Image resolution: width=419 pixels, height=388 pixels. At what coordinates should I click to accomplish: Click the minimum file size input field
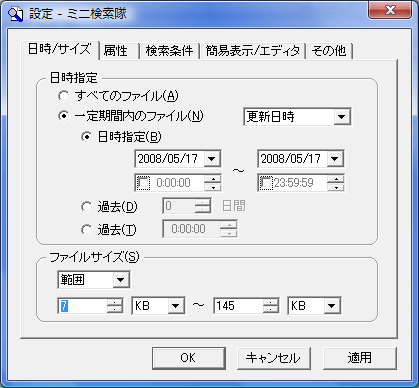tap(83, 306)
